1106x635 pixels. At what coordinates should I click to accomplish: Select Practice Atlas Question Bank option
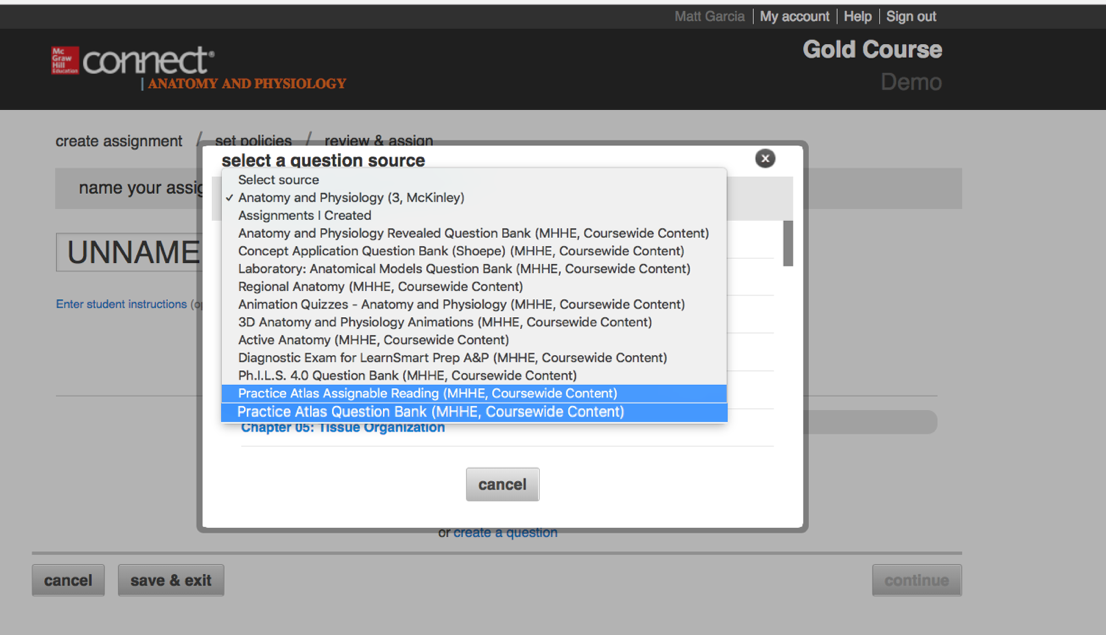tap(474, 412)
